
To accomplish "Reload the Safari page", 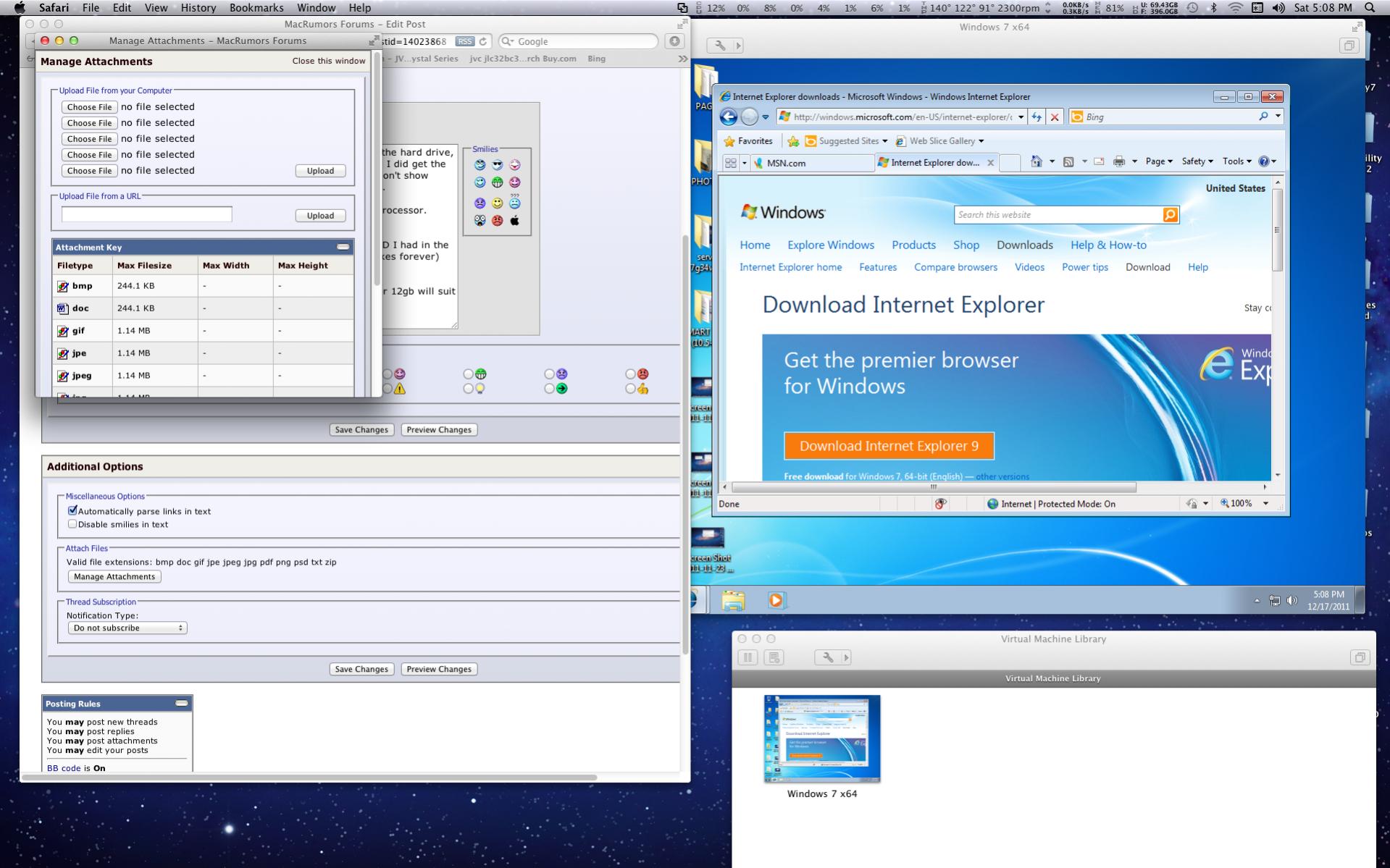I will pyautogui.click(x=483, y=41).
